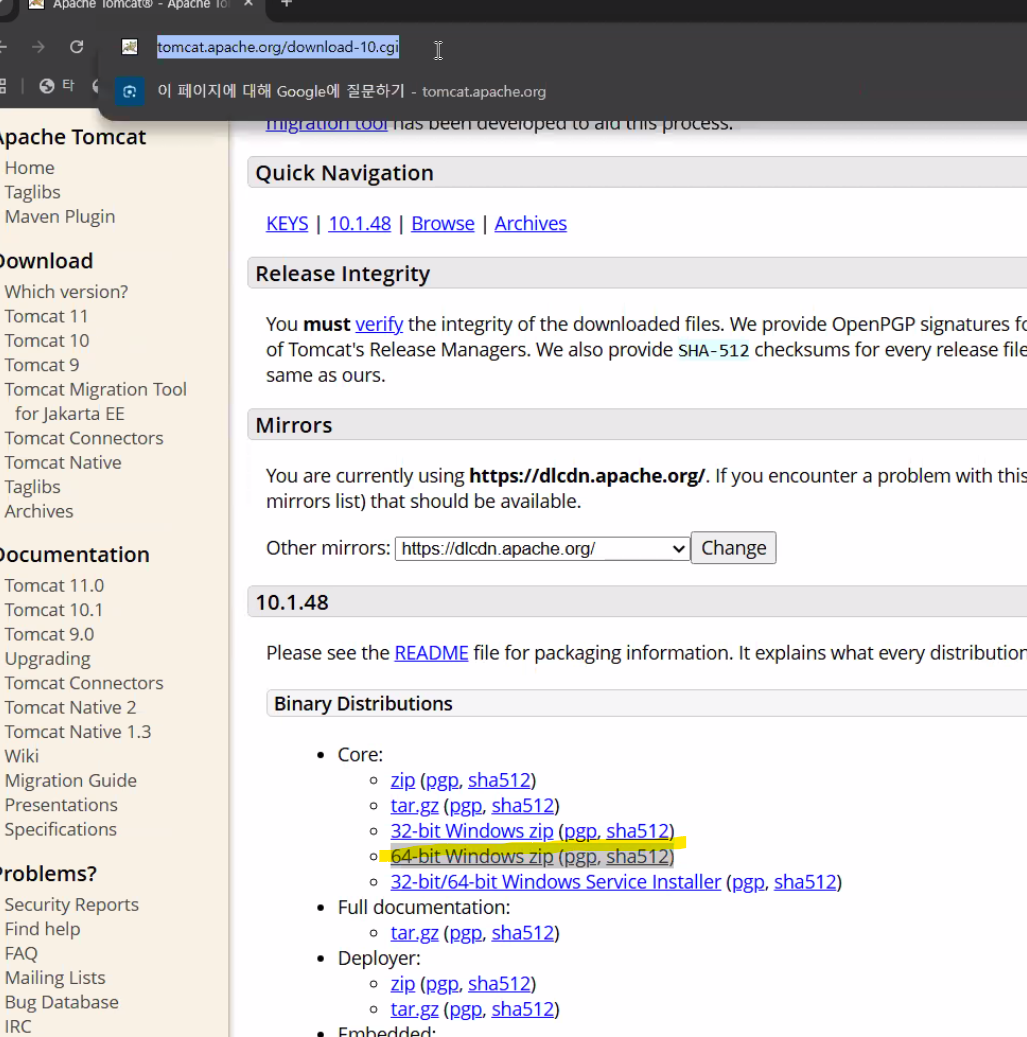This screenshot has width=1027, height=1037.
Task: Click the verify link under Release Integrity
Action: click(379, 324)
